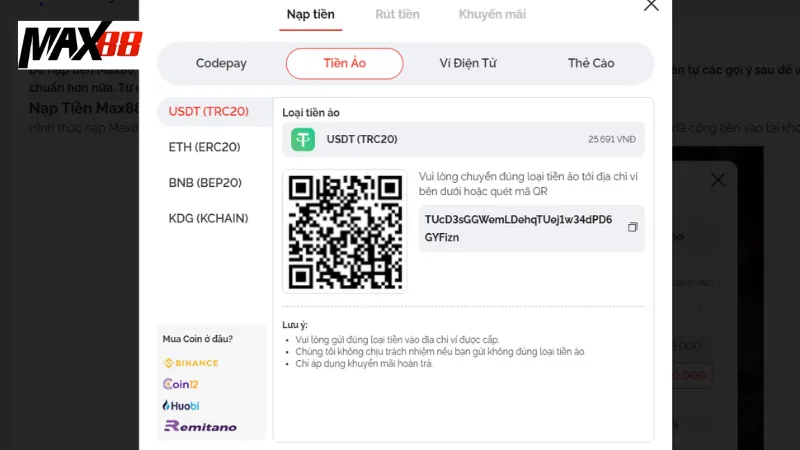Click the green Tether USDT coin icon
Screen dimensions: 800x450
pos(303,139)
